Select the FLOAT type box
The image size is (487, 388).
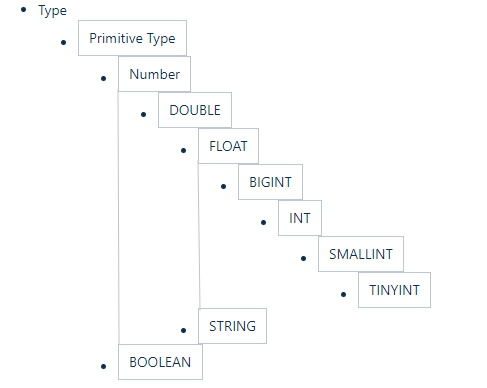(x=228, y=146)
